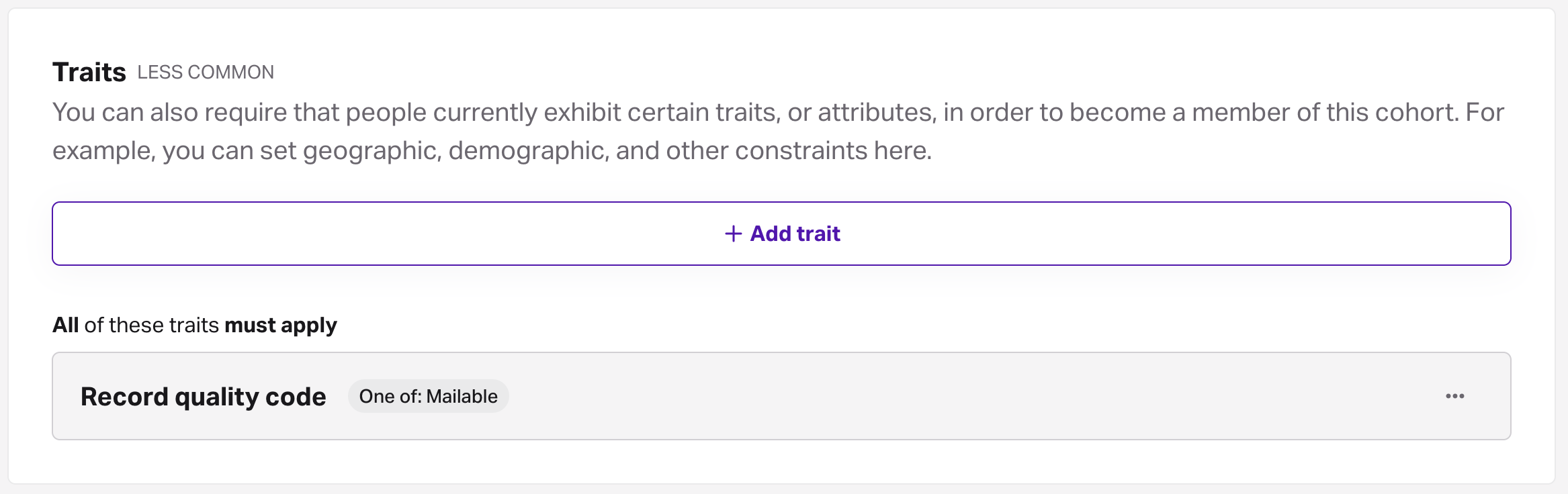Image resolution: width=1568 pixels, height=494 pixels.
Task: Click the description line mentioning geographic constraints
Action: coord(492,150)
